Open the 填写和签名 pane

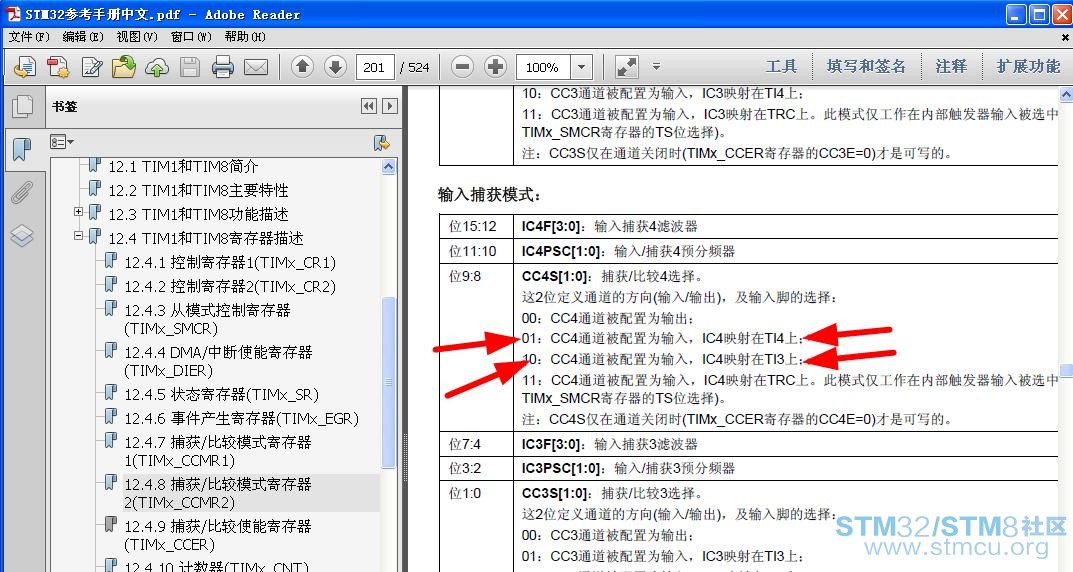866,66
